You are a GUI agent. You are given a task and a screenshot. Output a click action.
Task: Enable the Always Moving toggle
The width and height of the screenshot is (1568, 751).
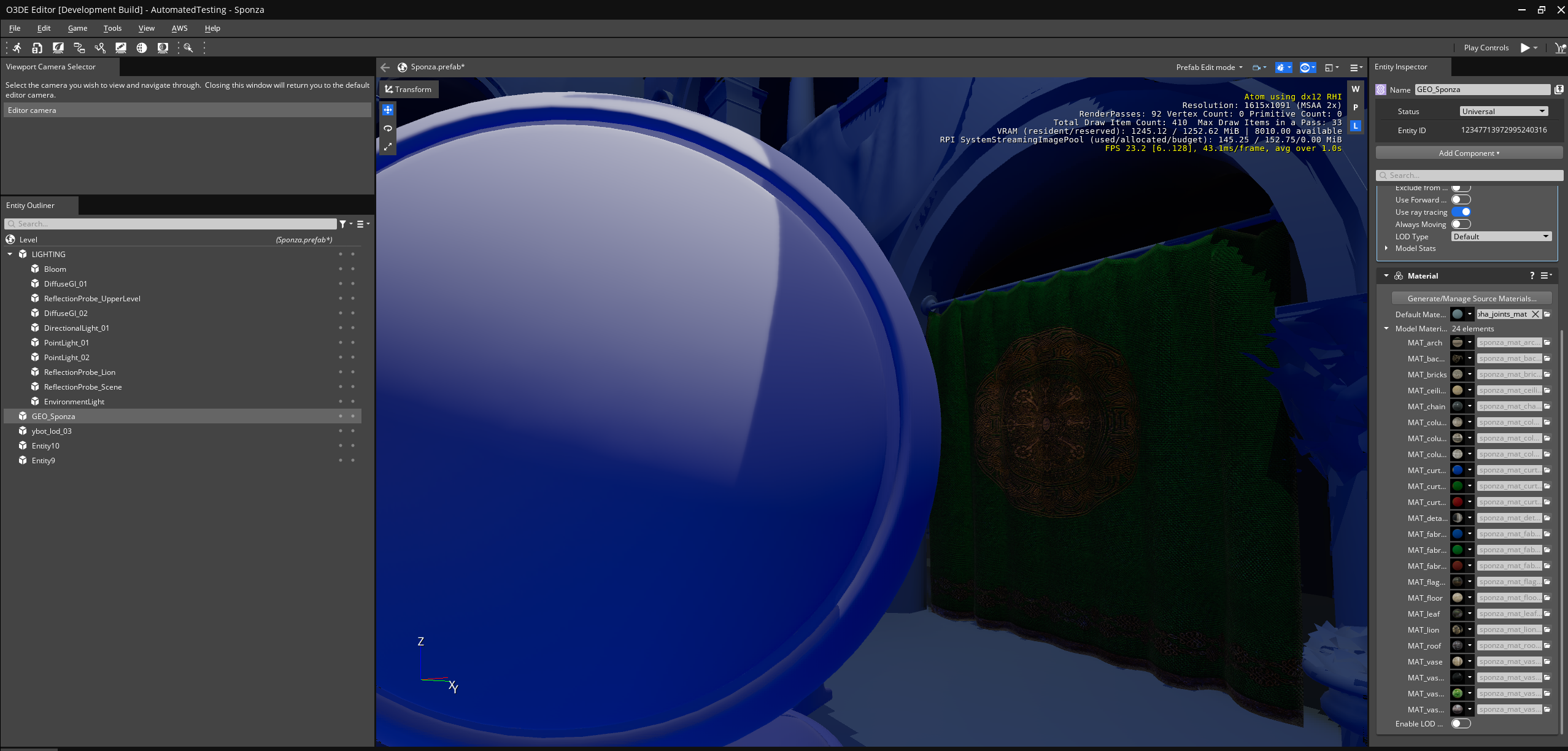(x=1461, y=224)
